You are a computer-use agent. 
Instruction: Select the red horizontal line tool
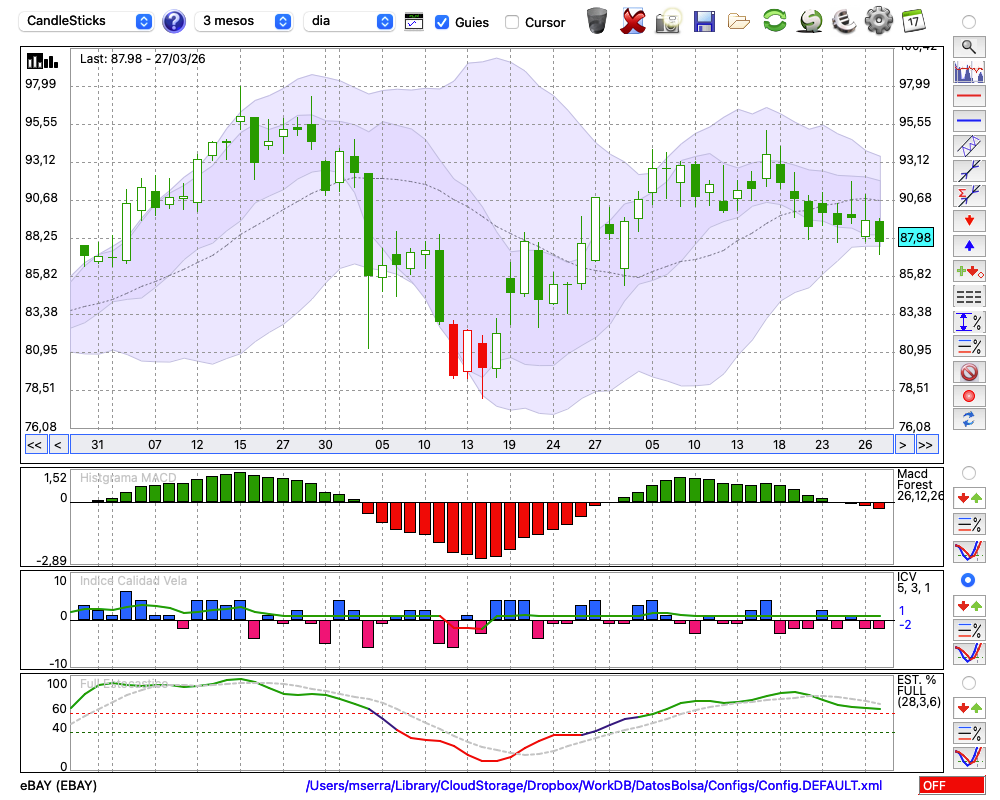pyautogui.click(x=969, y=96)
